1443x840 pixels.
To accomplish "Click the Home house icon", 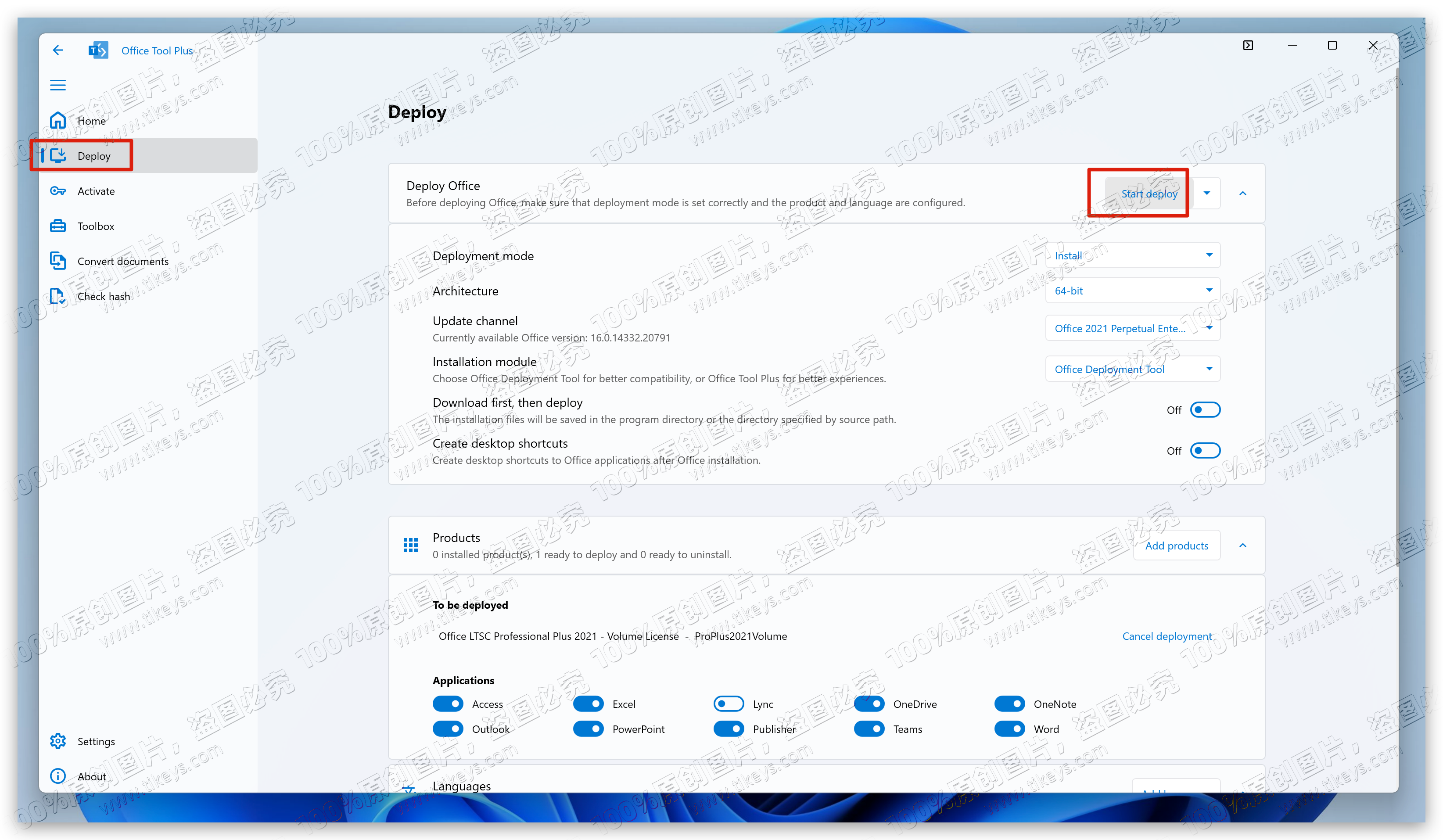I will (58, 120).
